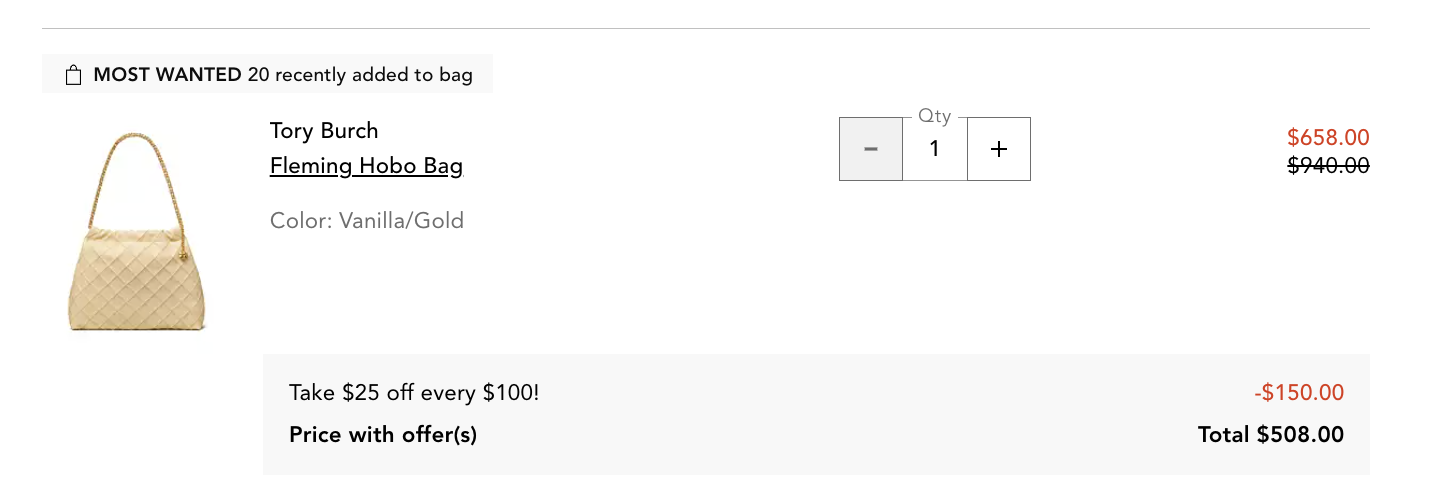Click the Qty number input field
The image size is (1434, 484).
coord(935,149)
